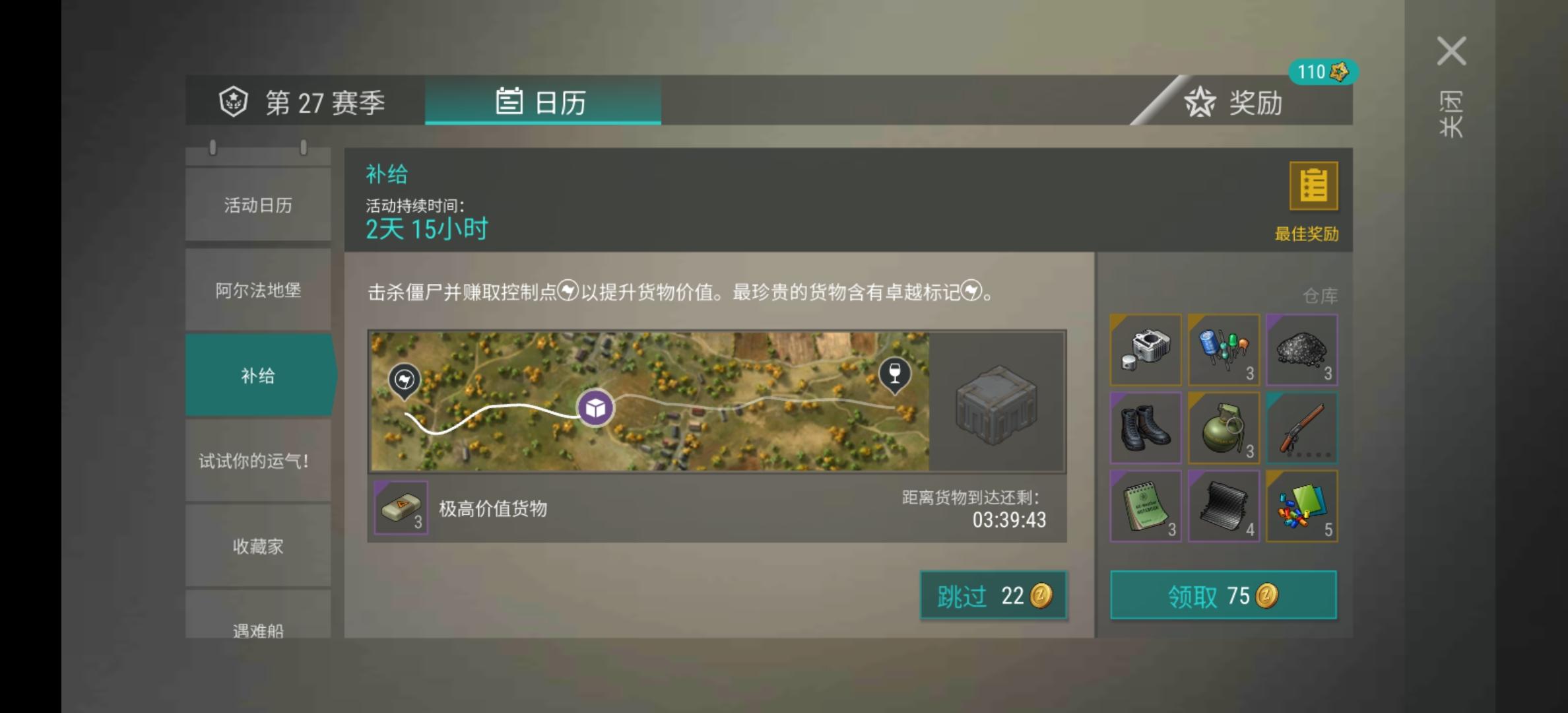This screenshot has height=713, width=1568.
Task: Switch to the 第 27 赛季 season tab
Action: (x=304, y=101)
